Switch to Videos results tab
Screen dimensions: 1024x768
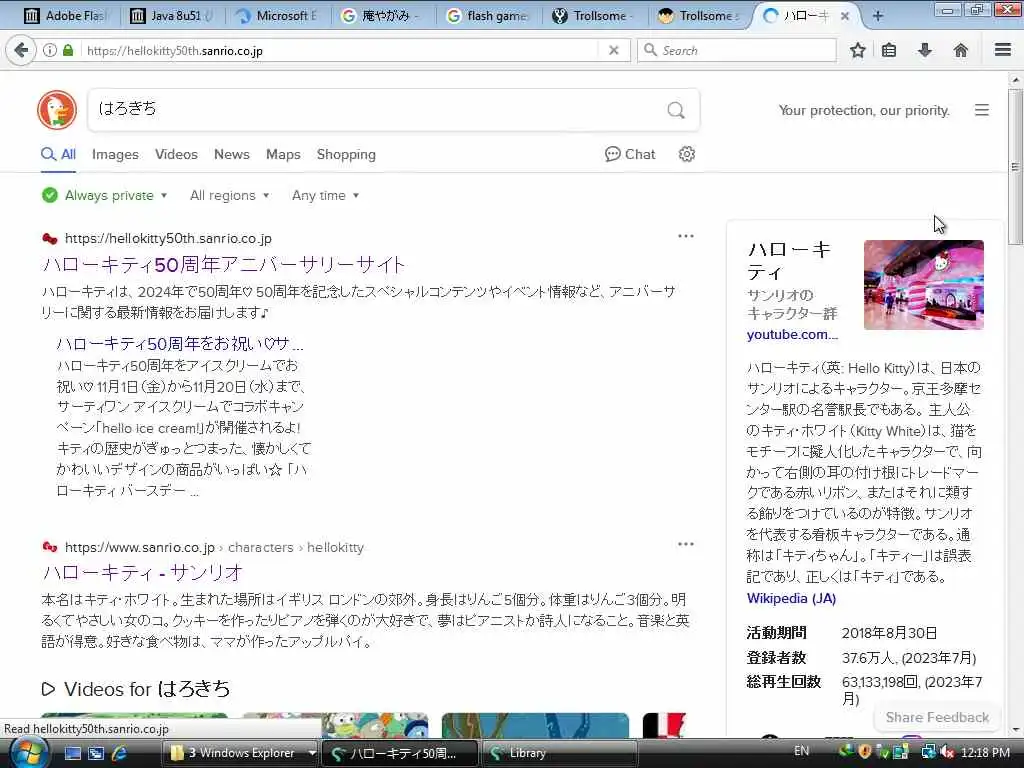tap(176, 155)
